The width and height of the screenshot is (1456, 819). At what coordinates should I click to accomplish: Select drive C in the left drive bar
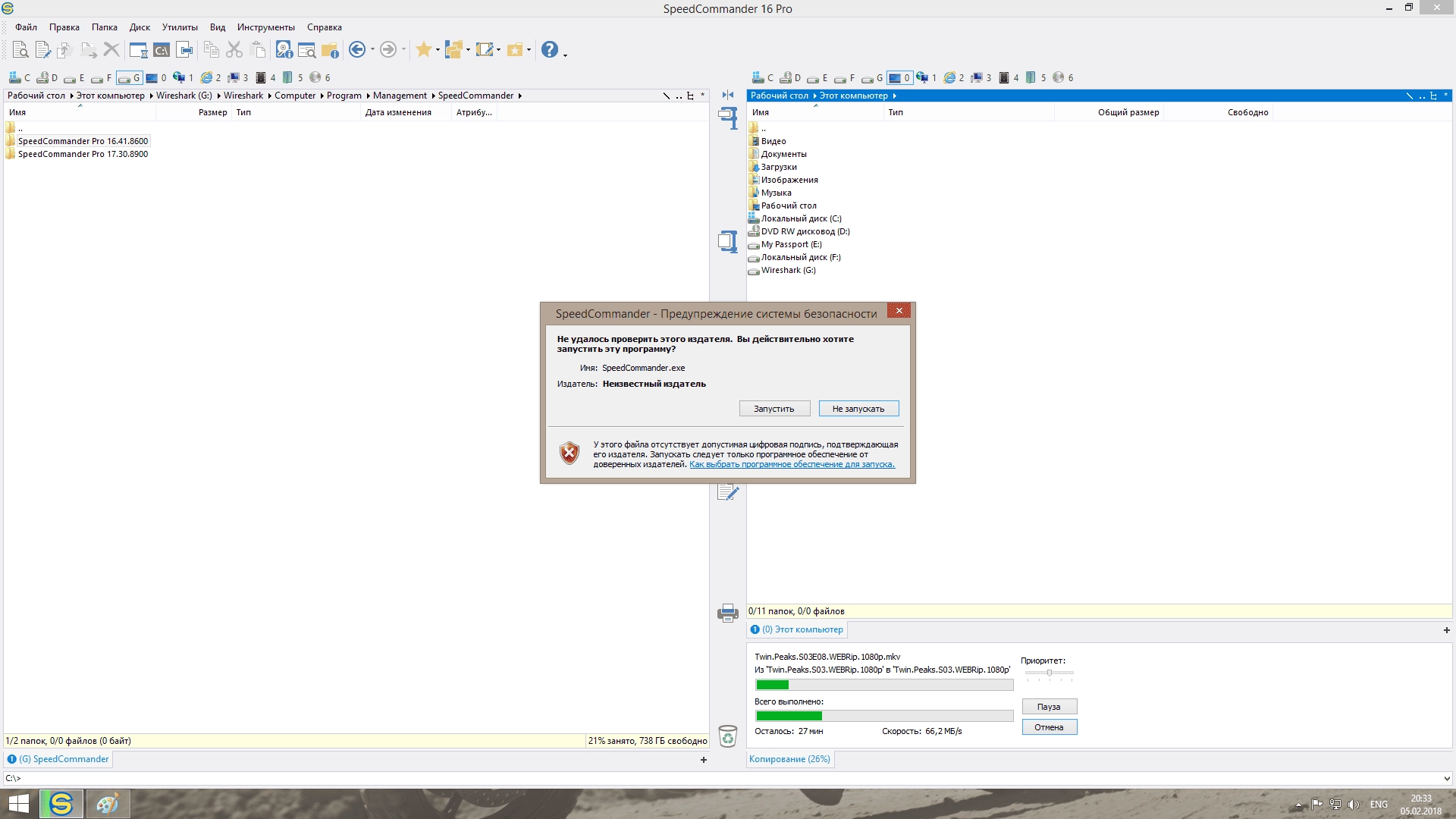tap(20, 77)
